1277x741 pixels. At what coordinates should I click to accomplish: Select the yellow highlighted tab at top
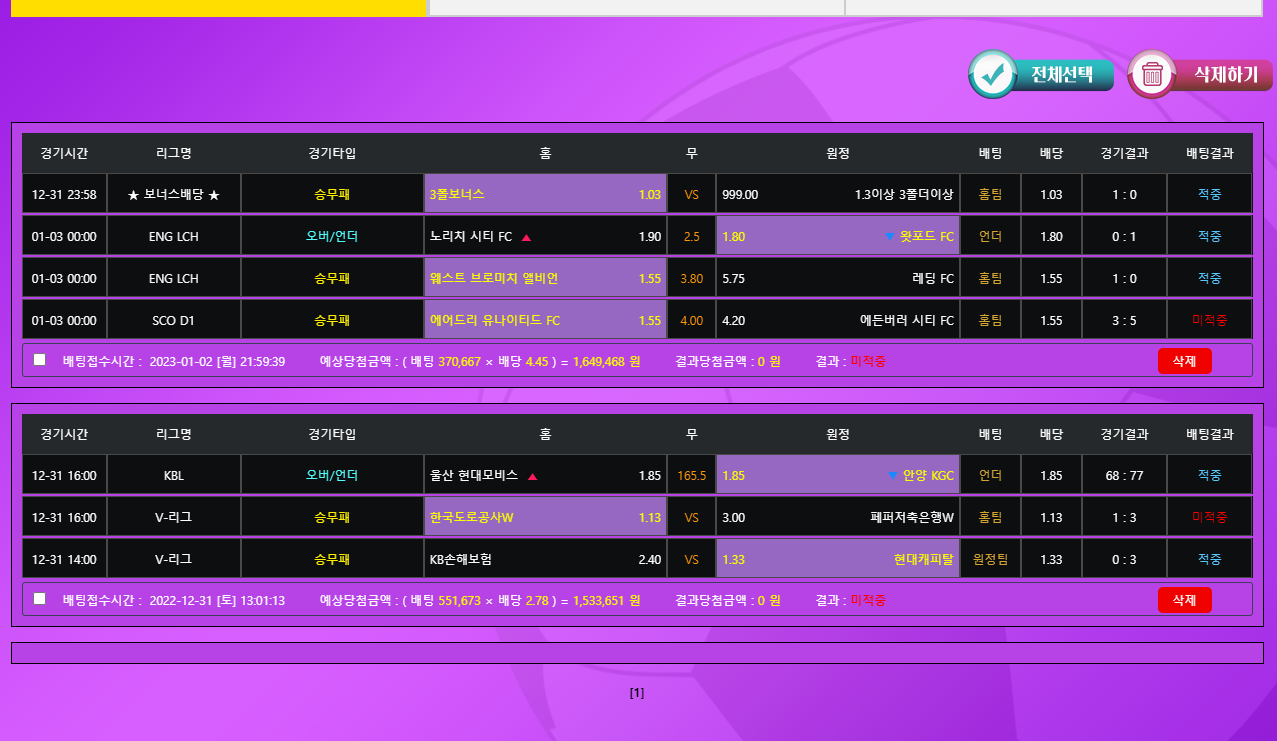coord(218,8)
